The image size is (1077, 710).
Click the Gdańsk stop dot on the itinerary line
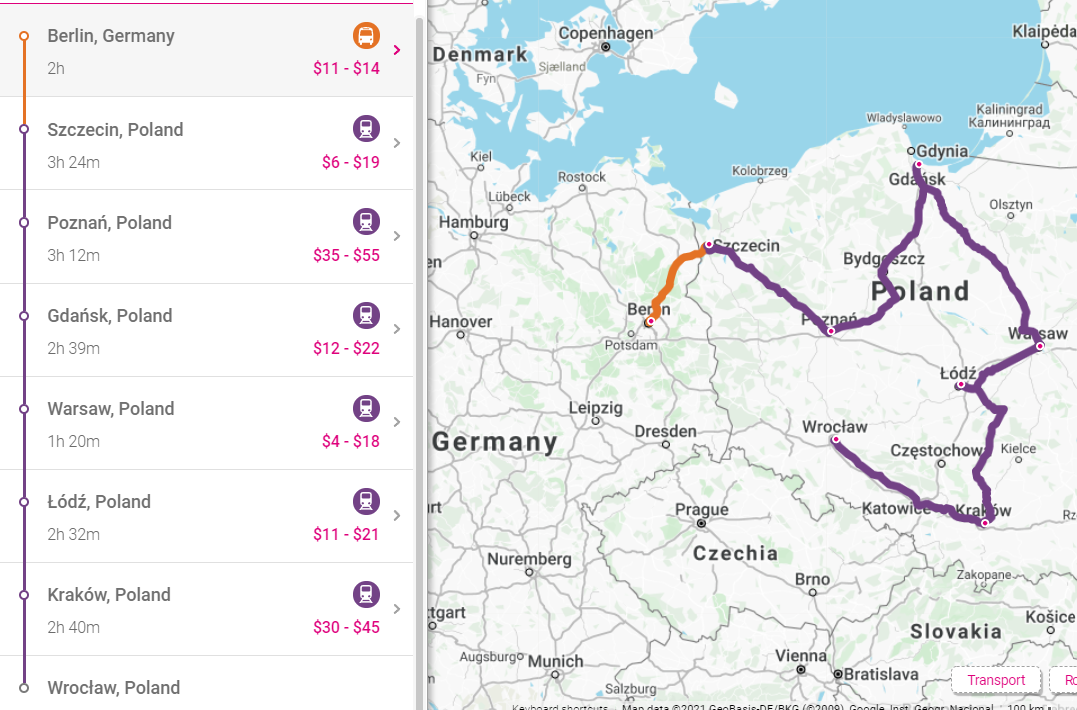click(x=24, y=316)
